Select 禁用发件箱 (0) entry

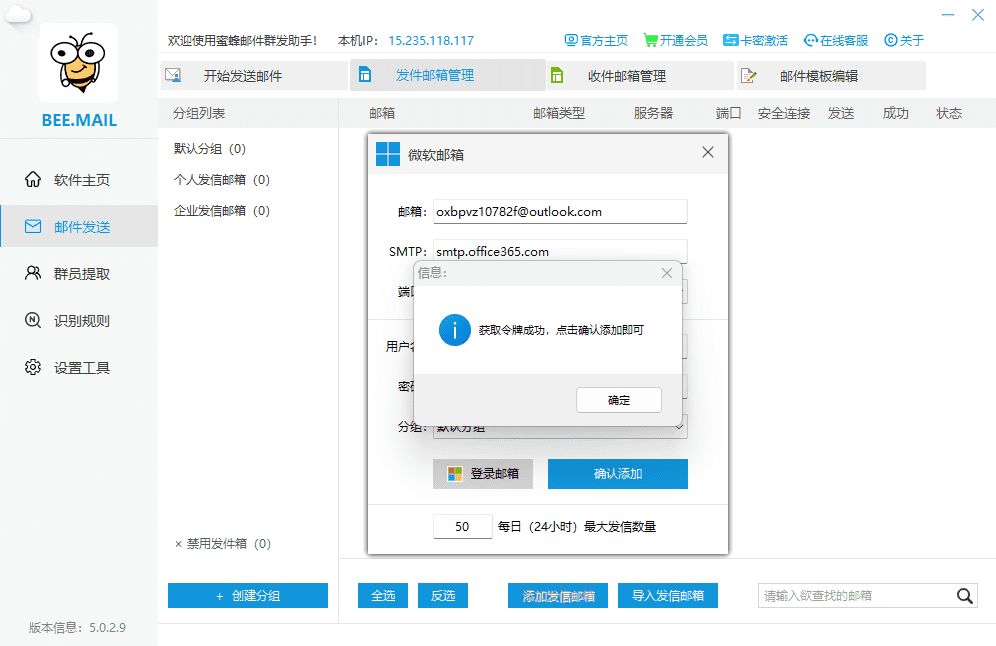tap(223, 544)
